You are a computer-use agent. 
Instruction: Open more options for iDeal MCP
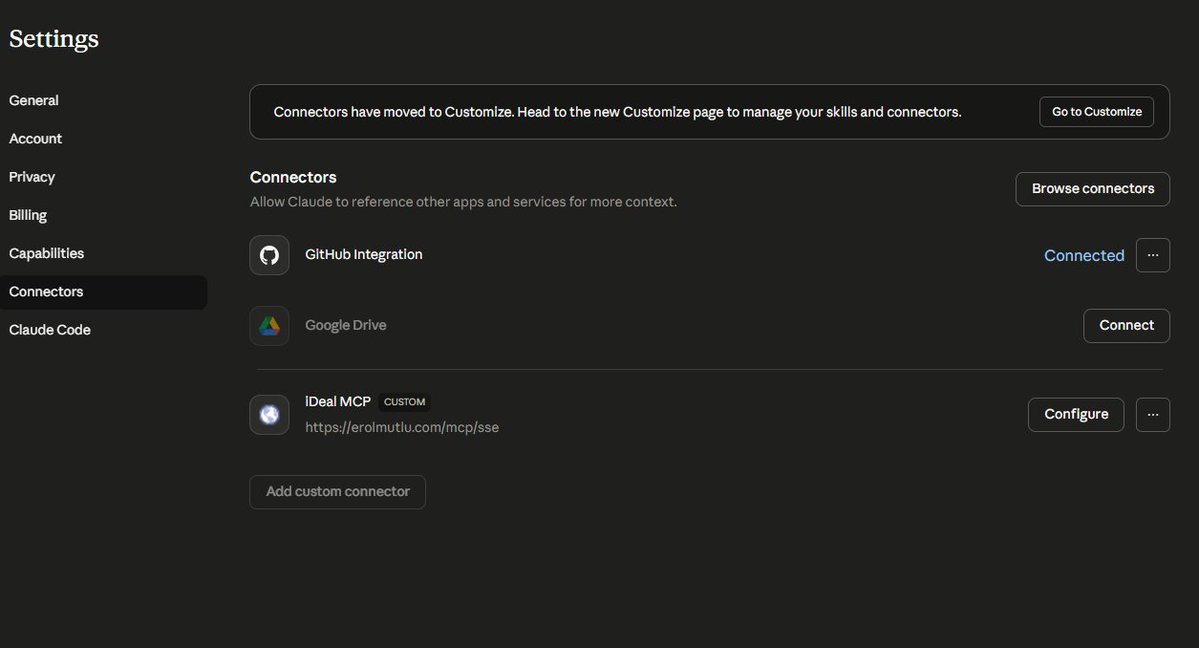pyautogui.click(x=1152, y=415)
